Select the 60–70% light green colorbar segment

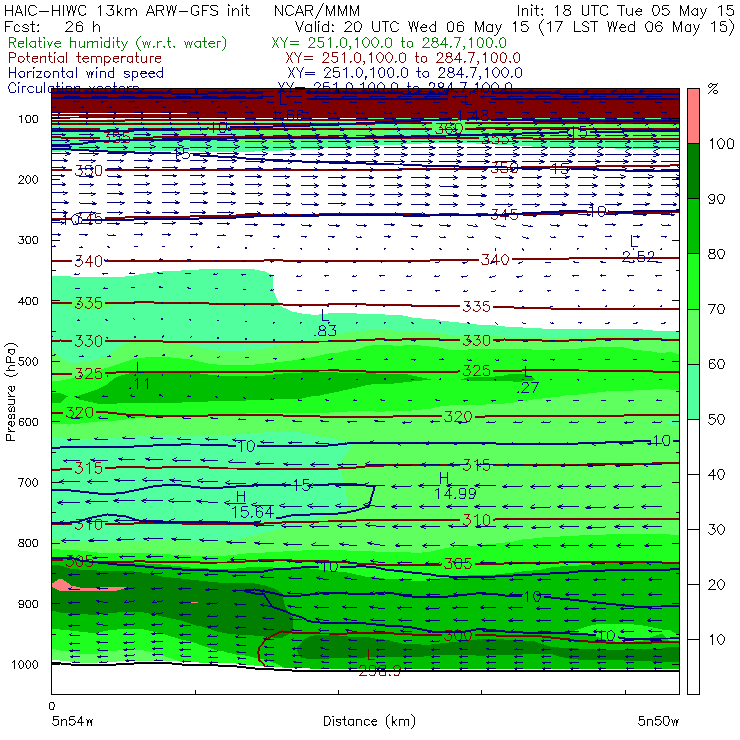click(x=693, y=336)
